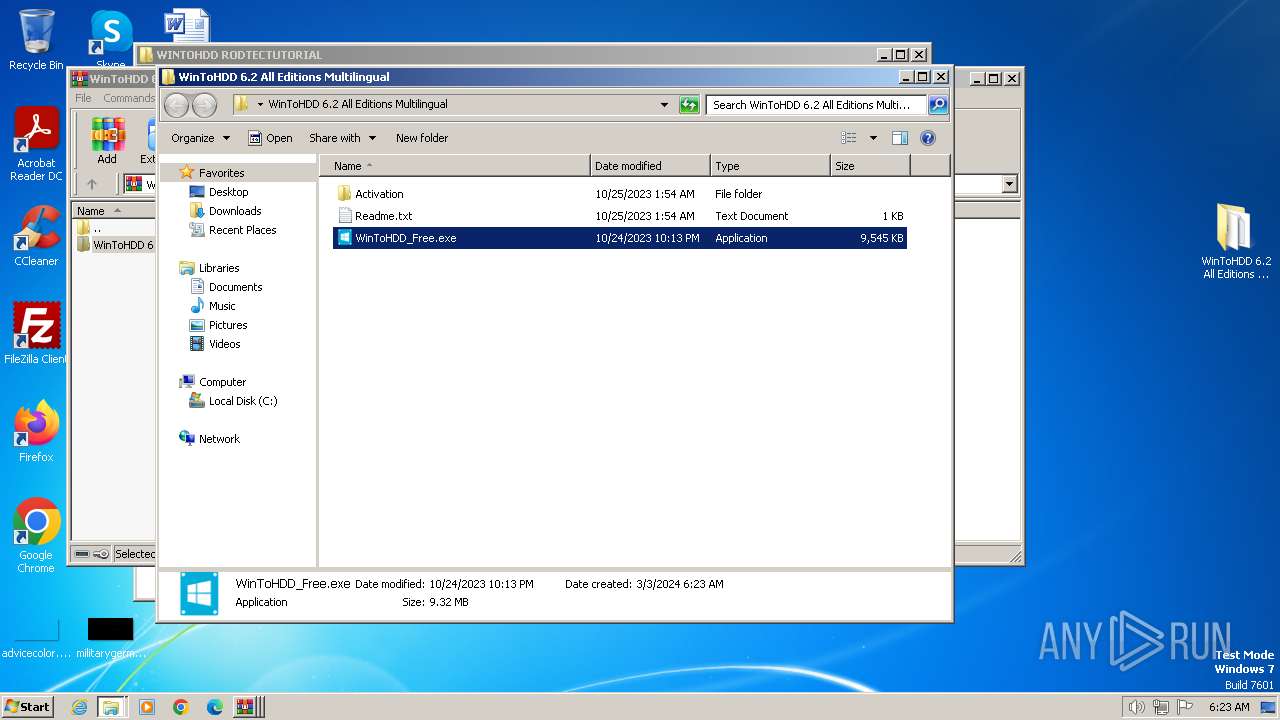Open Pictures library
This screenshot has height=720, width=1280.
click(x=228, y=325)
